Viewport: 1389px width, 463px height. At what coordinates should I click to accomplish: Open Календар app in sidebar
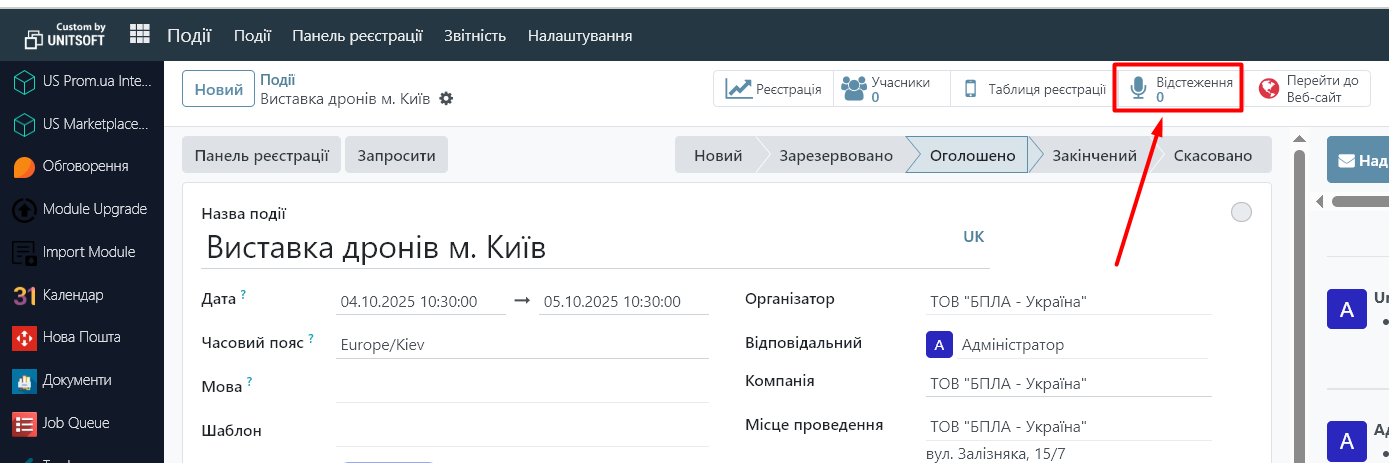72,295
